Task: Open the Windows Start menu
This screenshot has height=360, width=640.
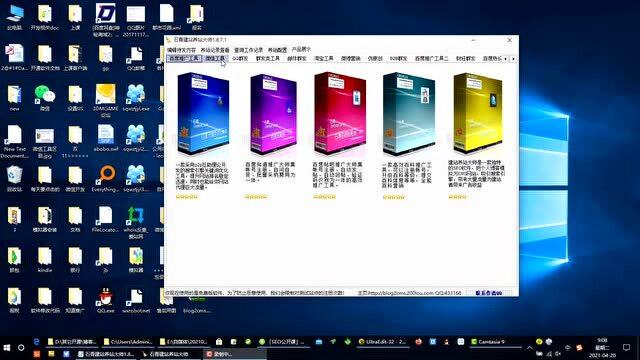Action: [7, 348]
